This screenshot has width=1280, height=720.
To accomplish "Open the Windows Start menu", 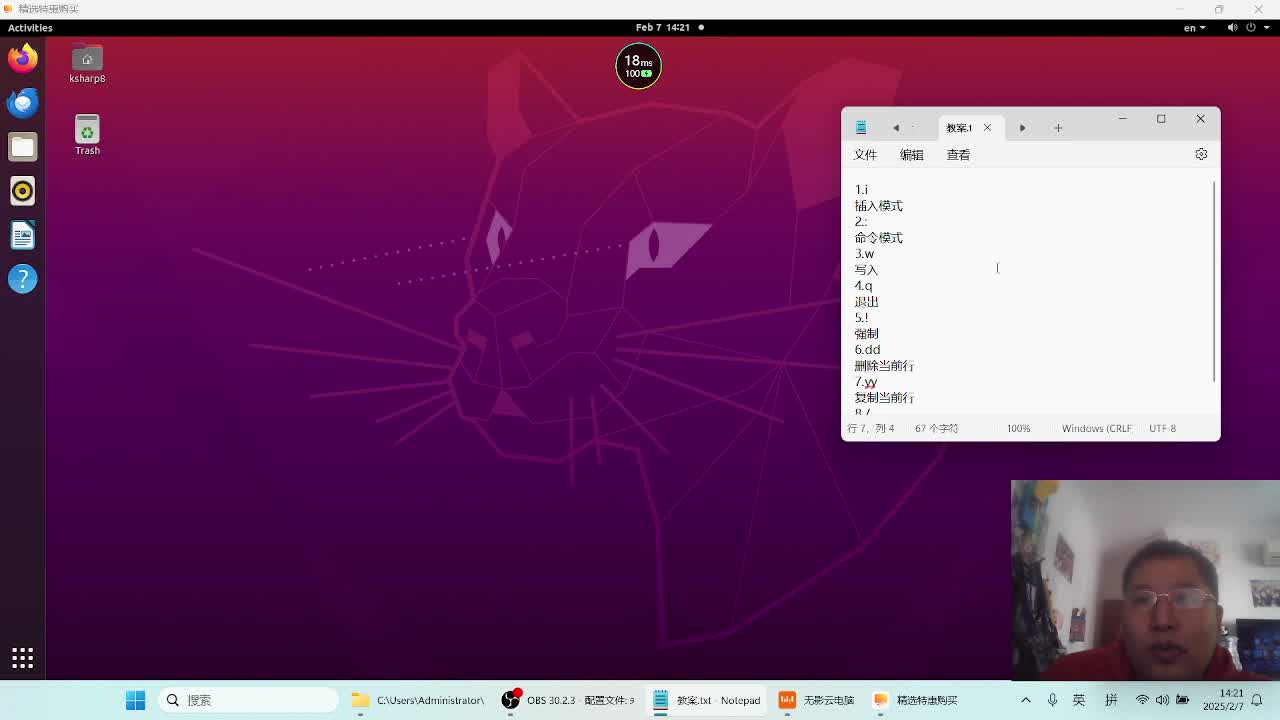I will point(135,700).
